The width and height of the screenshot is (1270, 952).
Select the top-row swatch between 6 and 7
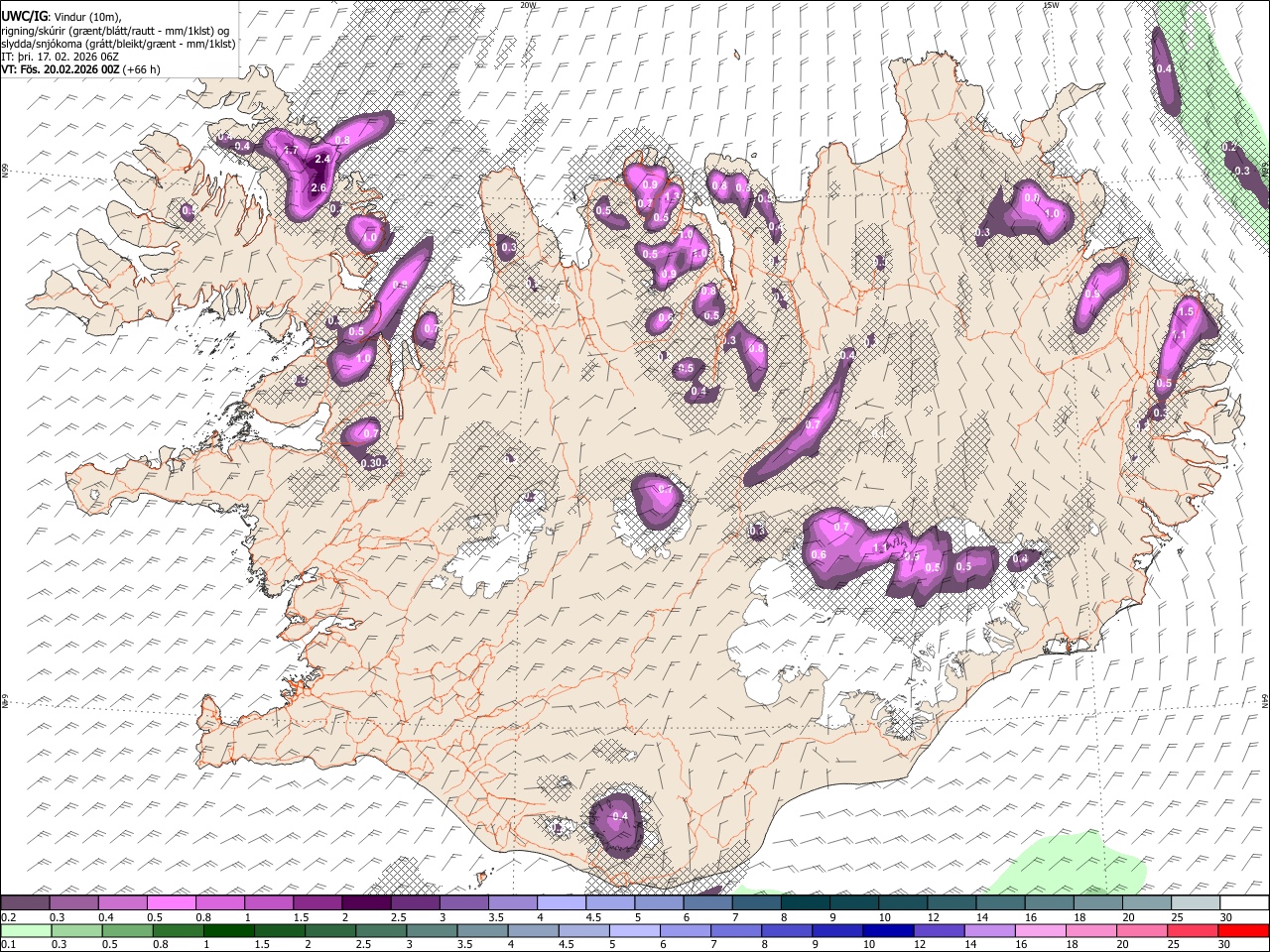[x=708, y=902]
